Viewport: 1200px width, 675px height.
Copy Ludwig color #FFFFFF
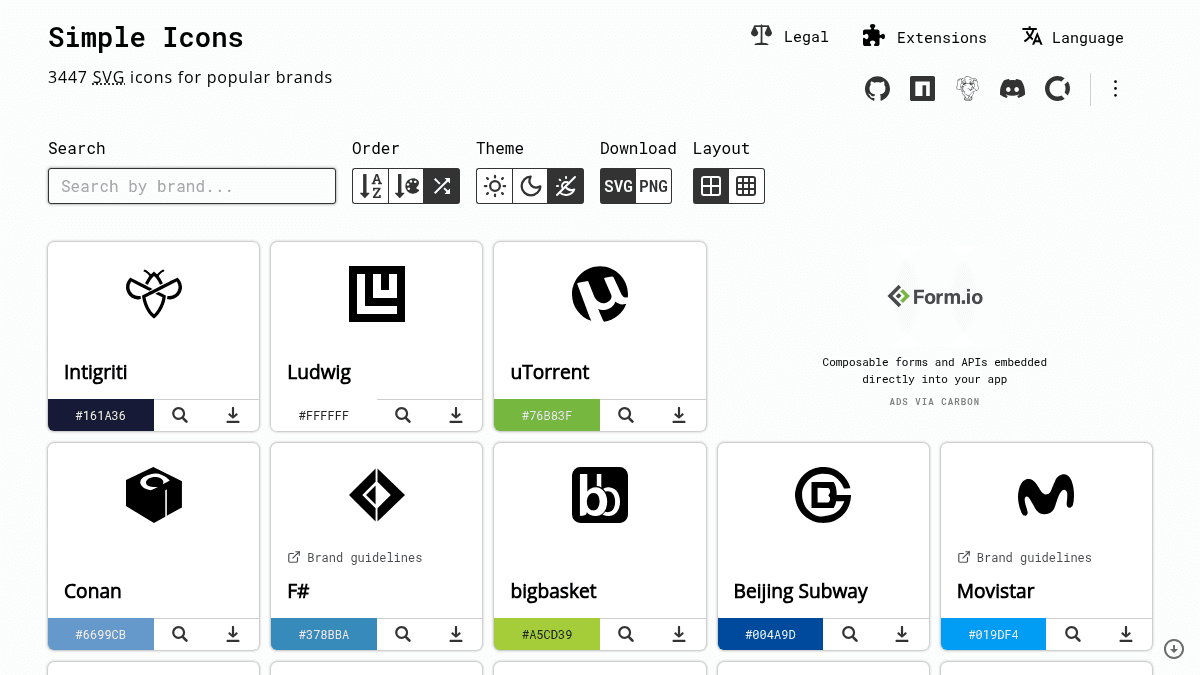click(324, 415)
